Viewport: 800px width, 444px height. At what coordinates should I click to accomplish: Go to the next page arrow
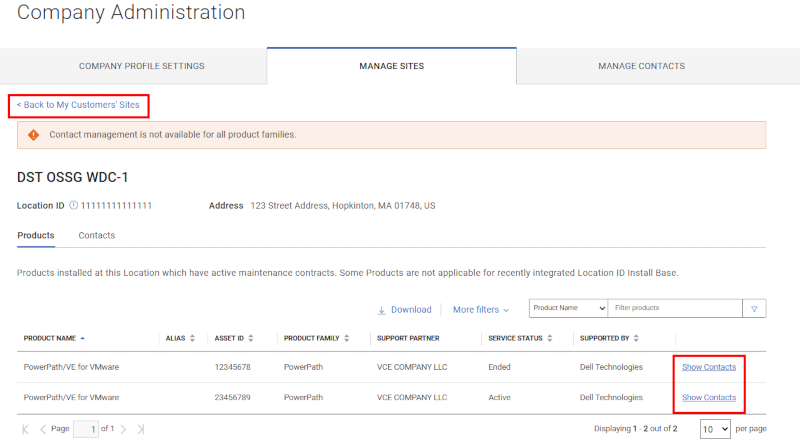coord(123,429)
